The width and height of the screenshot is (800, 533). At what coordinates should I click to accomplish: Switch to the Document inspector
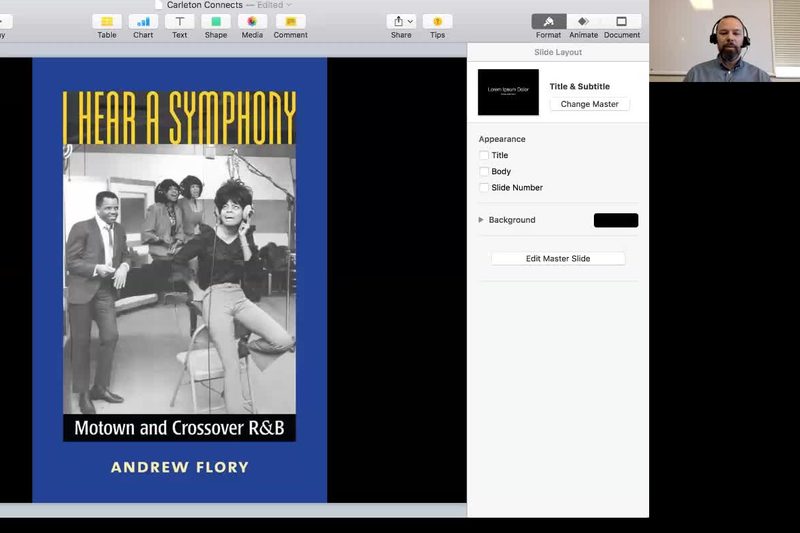tap(621, 21)
